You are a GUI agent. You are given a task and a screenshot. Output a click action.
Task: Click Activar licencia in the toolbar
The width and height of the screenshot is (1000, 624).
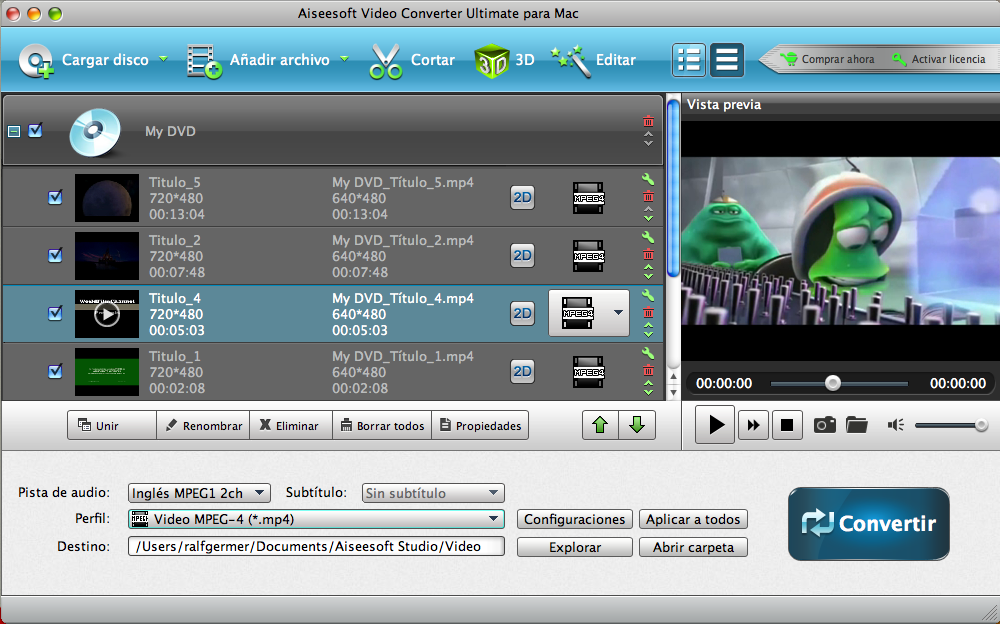(938, 59)
